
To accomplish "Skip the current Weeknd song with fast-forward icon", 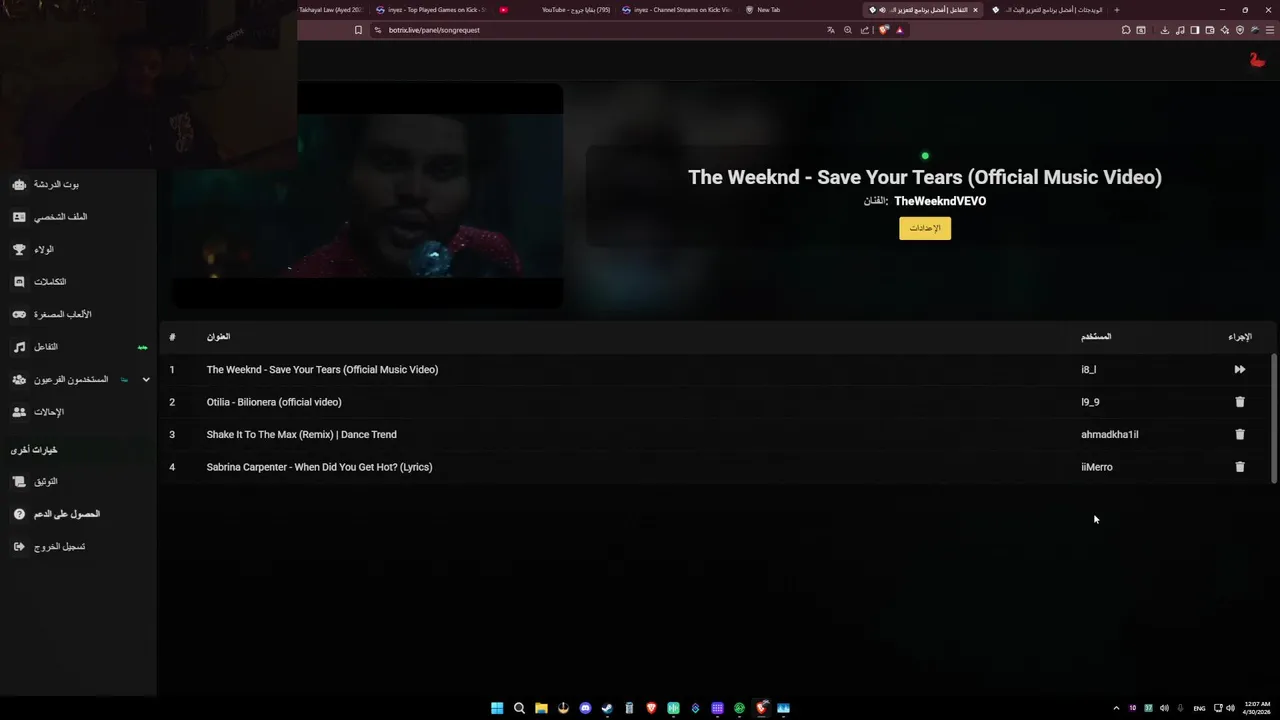I will (x=1239, y=369).
